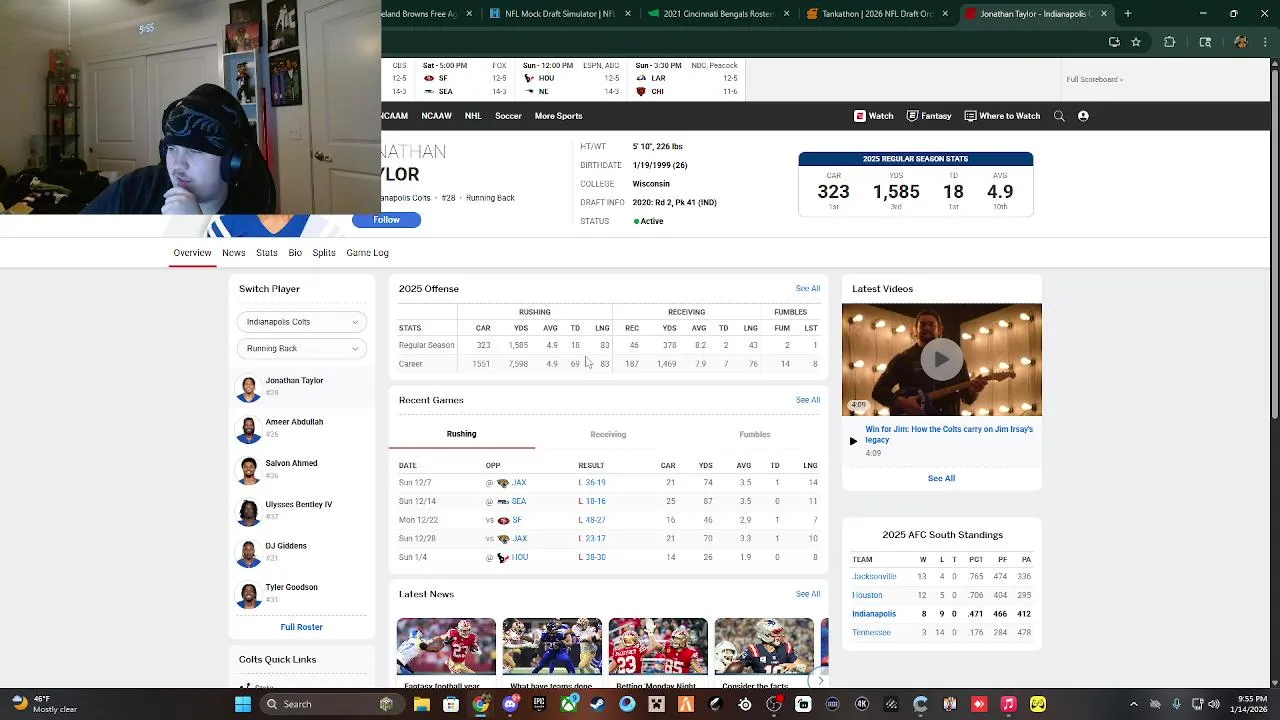The width and height of the screenshot is (1280, 720).
Task: Click See All for 2025 Offense
Action: [808, 289]
